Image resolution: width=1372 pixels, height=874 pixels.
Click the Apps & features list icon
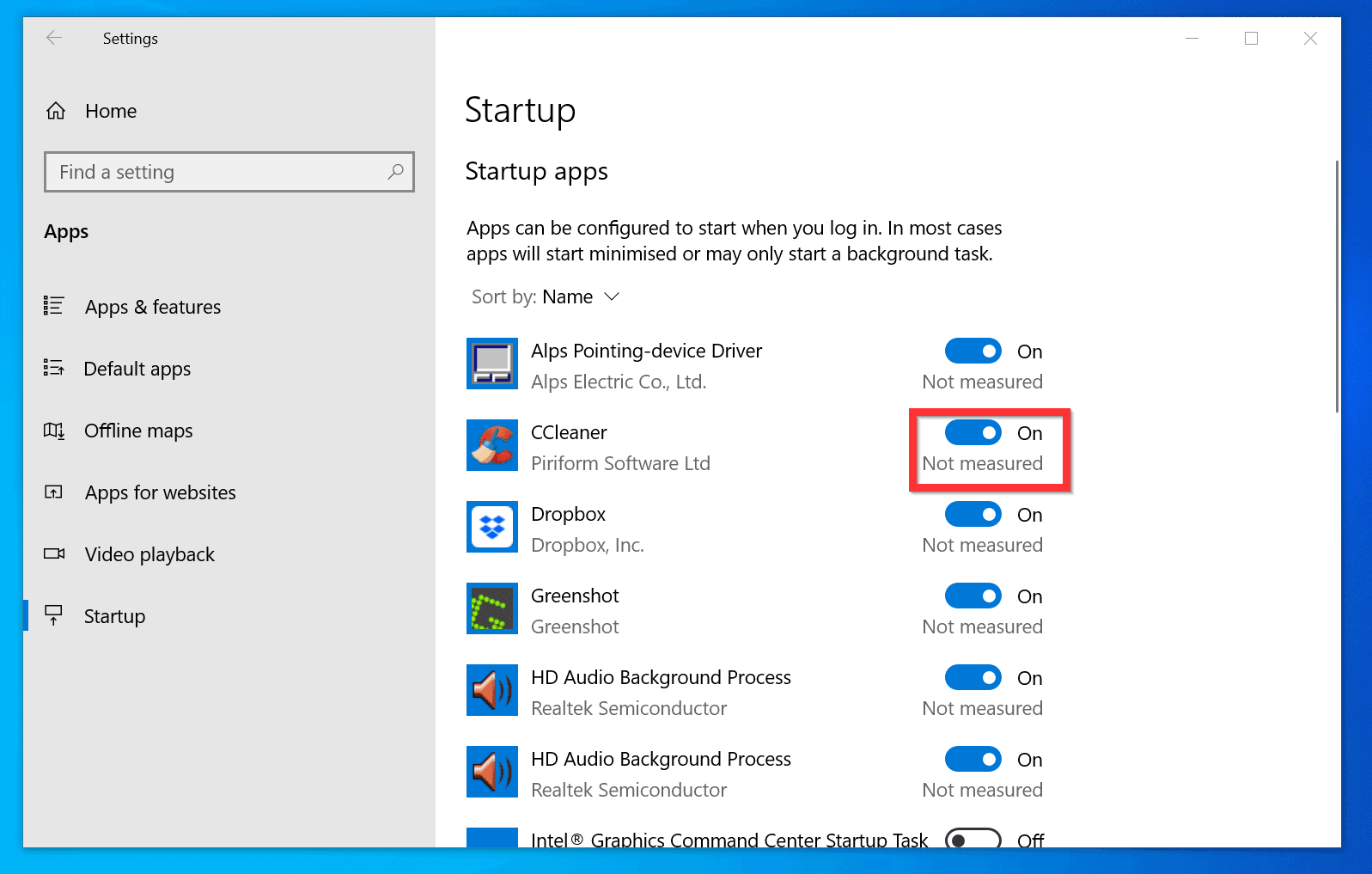53,306
